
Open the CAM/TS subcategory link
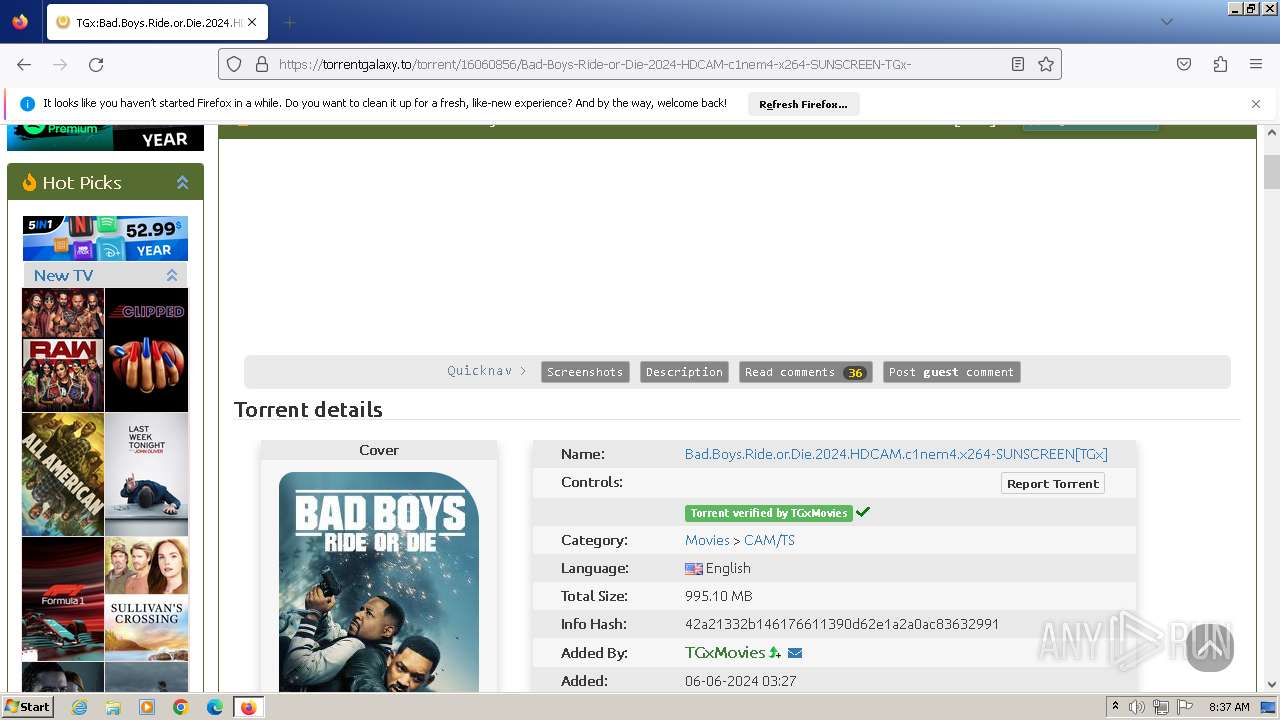[769, 540]
